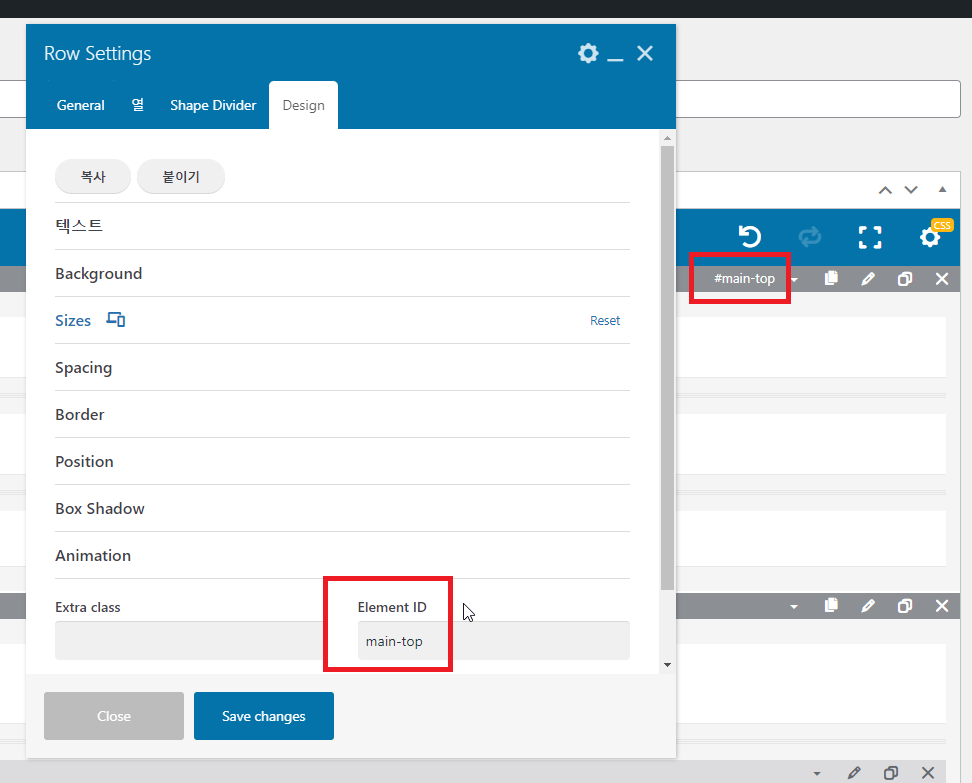Move panel down with chevron arrow
Viewport: 972px width, 783px height.
(911, 190)
